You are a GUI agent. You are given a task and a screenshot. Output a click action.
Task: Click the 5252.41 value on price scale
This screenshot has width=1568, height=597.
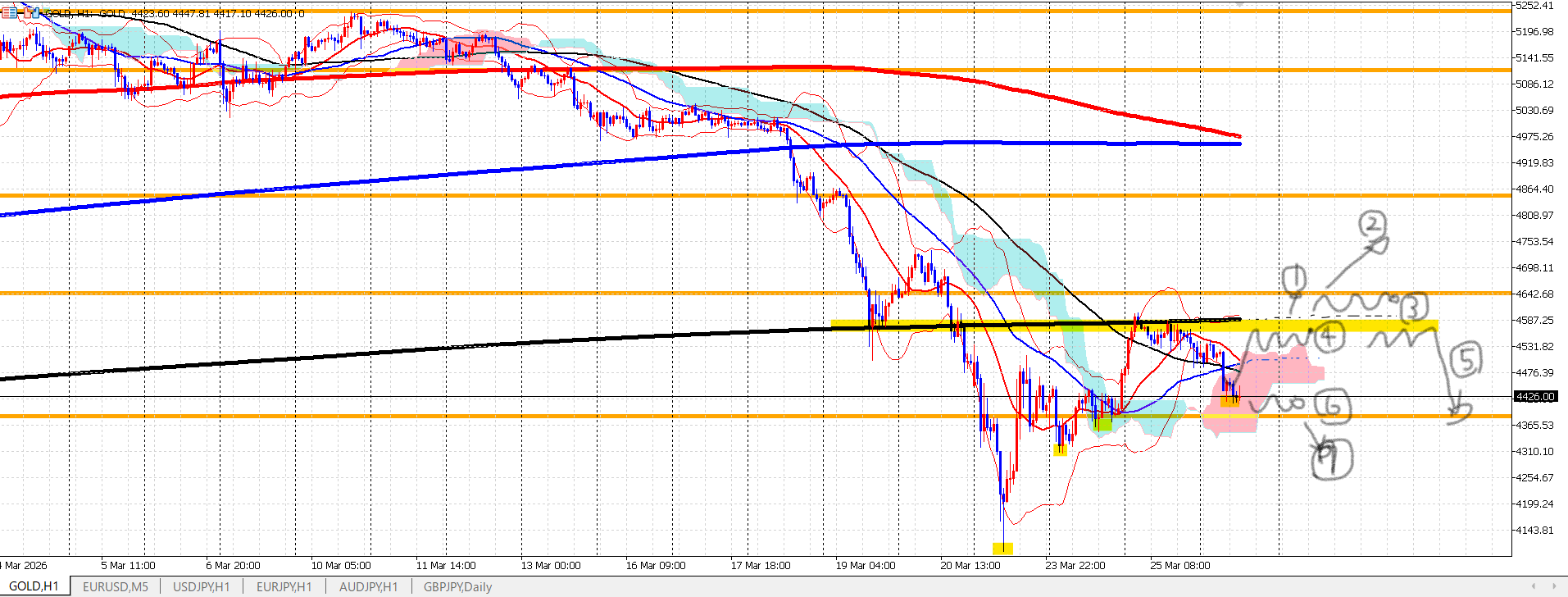pos(1534,6)
